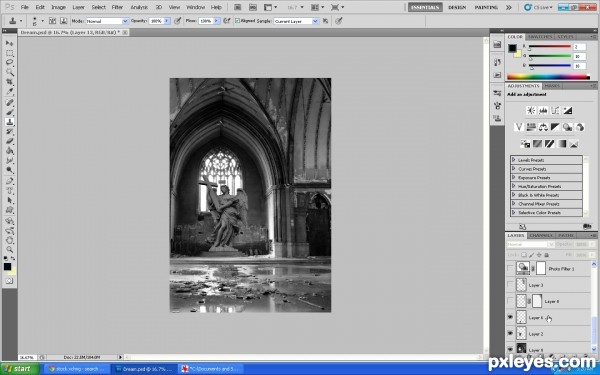The width and height of the screenshot is (600, 375).
Task: Click the Layer 2 thumbnail
Action: pyautogui.click(x=521, y=334)
